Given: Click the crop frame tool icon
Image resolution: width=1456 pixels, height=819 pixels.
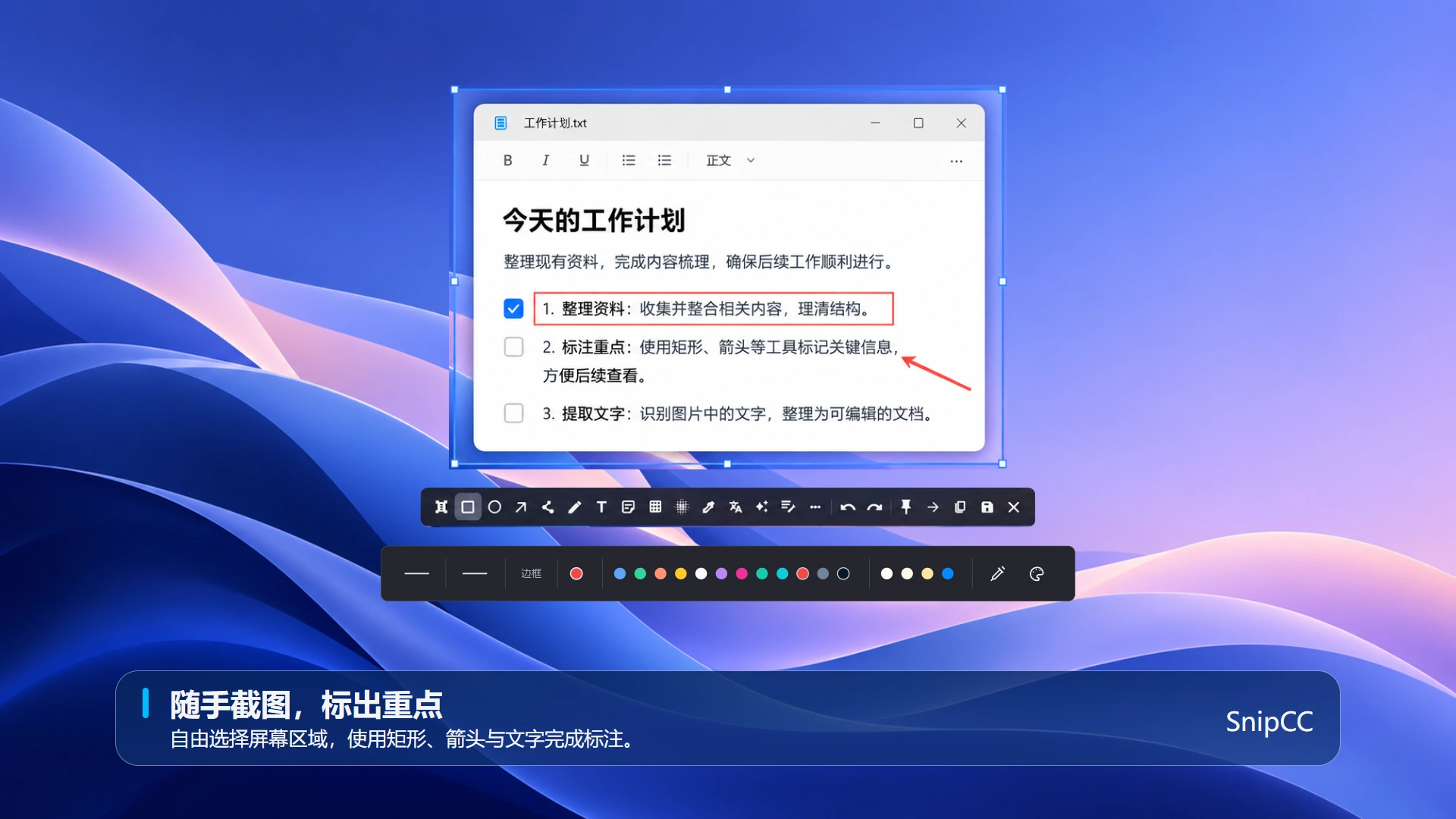Looking at the screenshot, I should point(441,507).
